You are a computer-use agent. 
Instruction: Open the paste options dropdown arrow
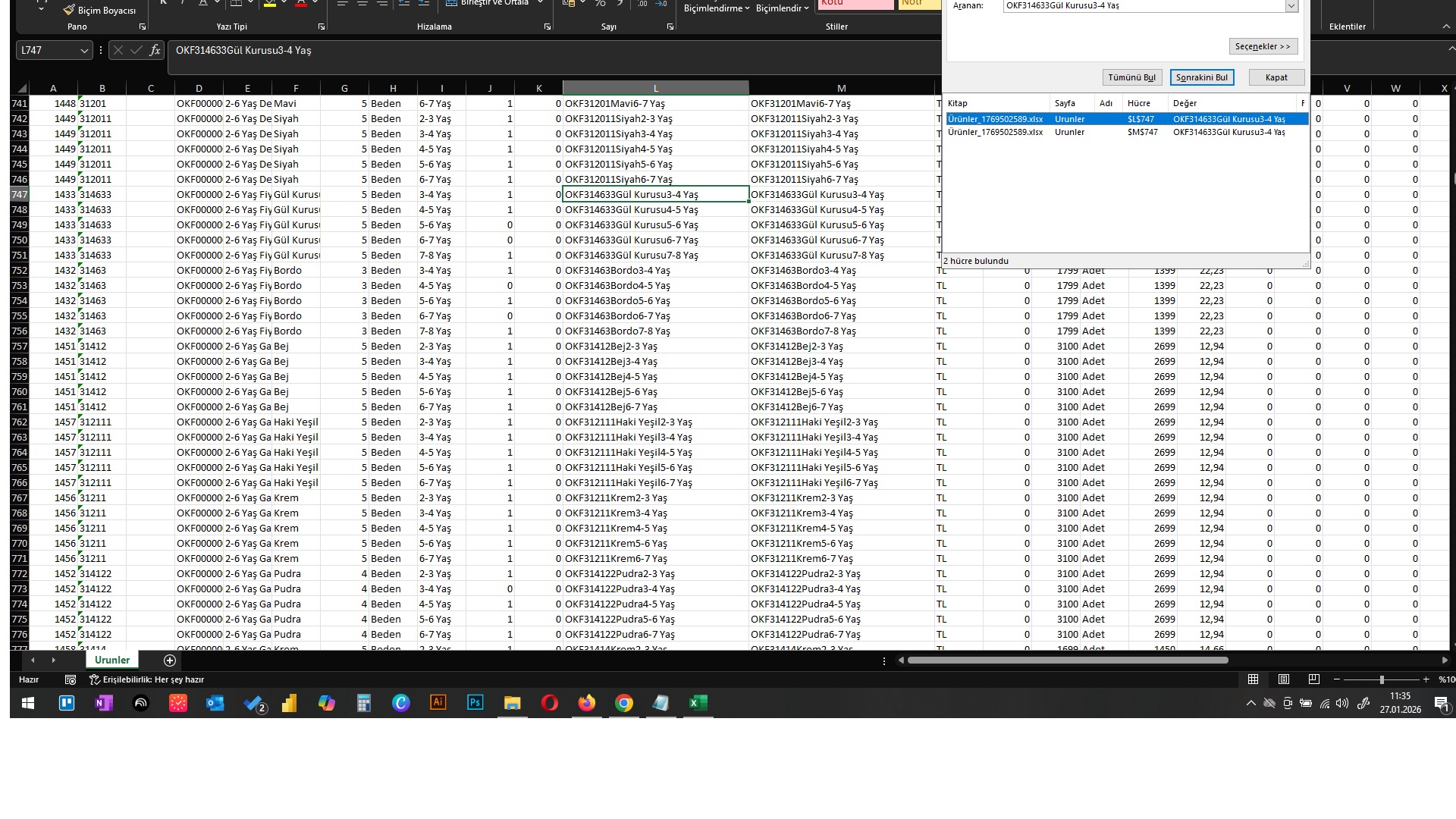coord(41,8)
